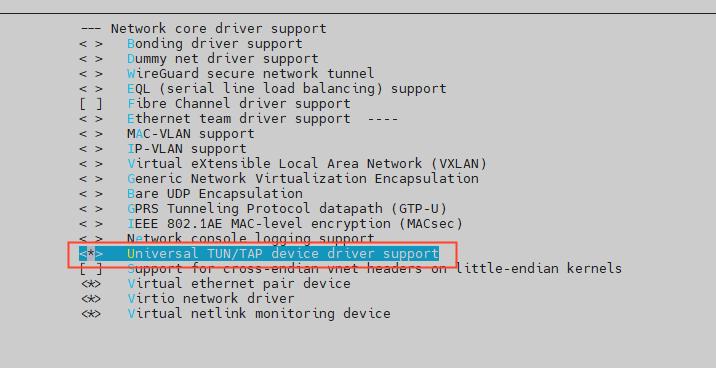
Task: Check cross-endian vnet headers support box
Action: click(x=91, y=268)
